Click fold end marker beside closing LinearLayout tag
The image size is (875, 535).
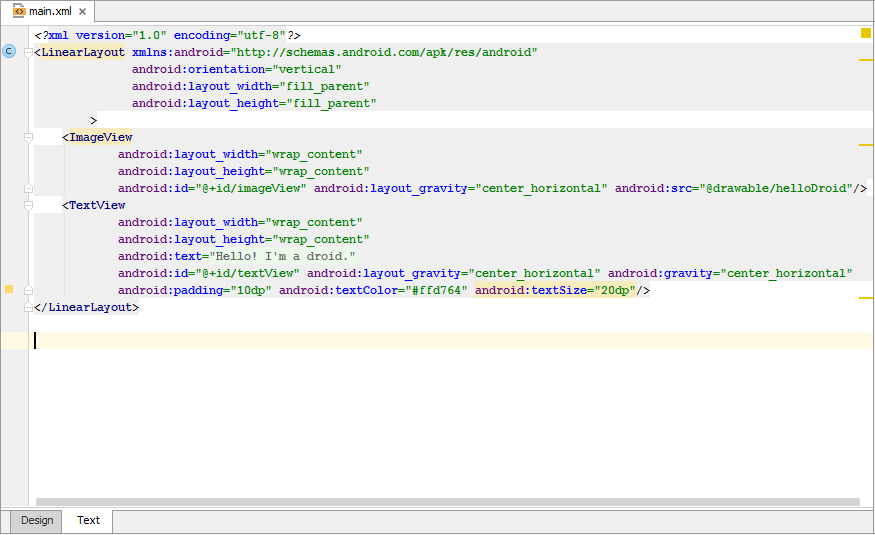coord(29,307)
